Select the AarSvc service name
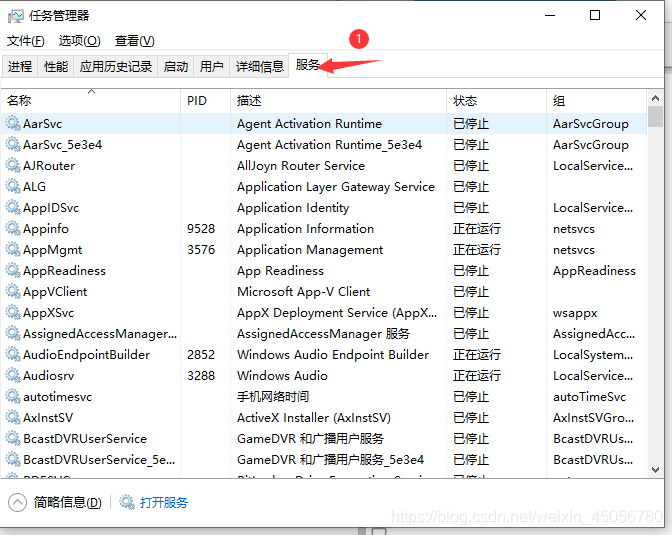672x535 pixels. coord(42,124)
